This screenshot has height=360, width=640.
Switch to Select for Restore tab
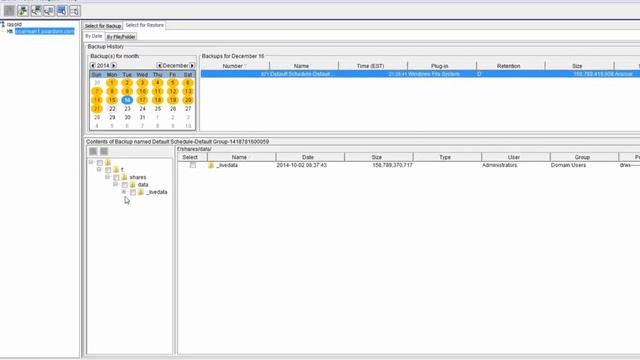[x=144, y=25]
